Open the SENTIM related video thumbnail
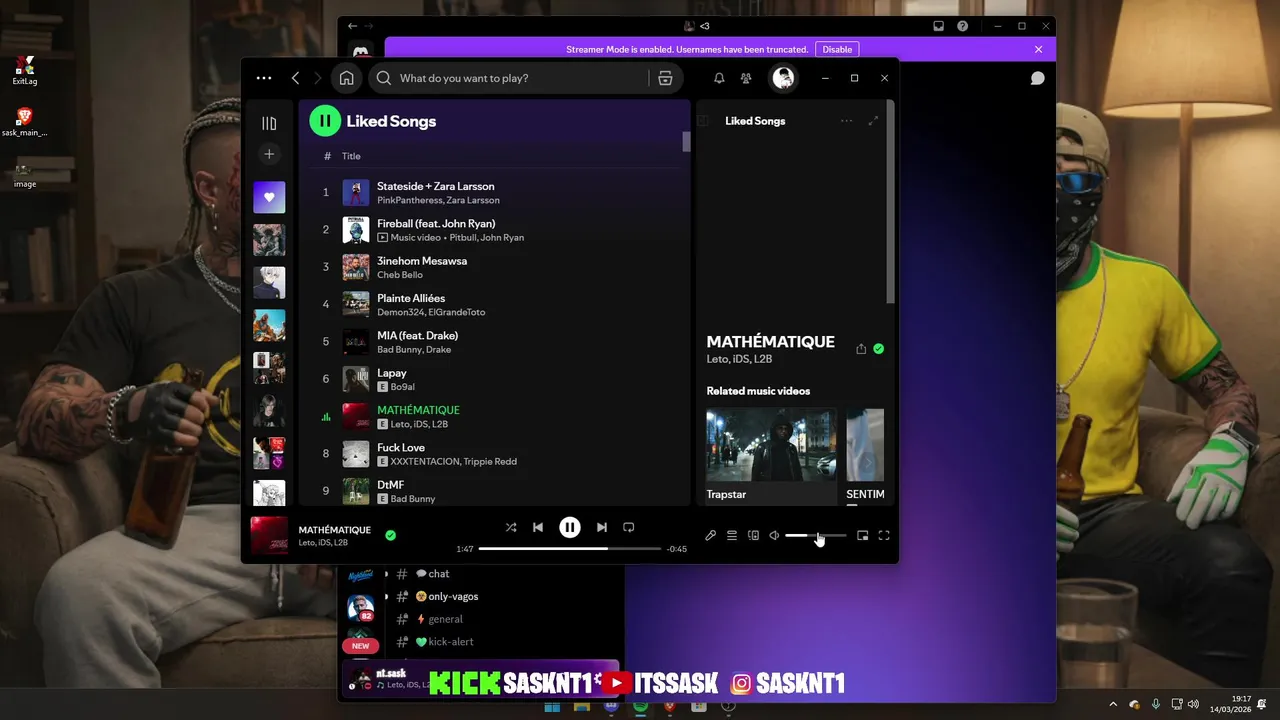The image size is (1280, 720). 865,444
